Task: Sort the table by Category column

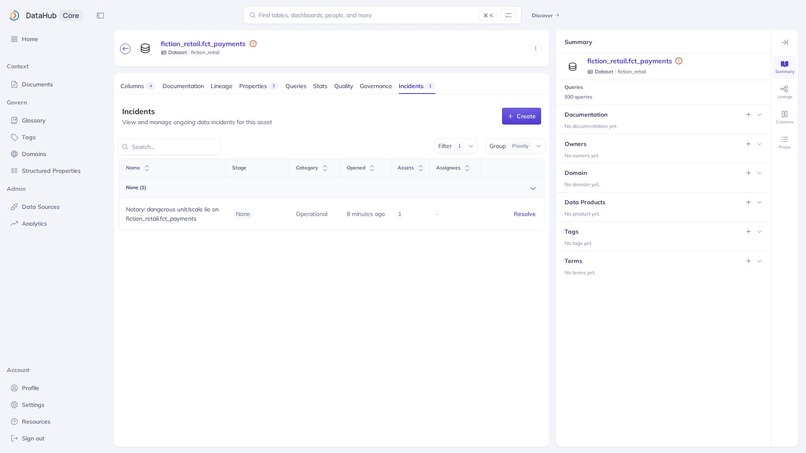Action: (325, 168)
